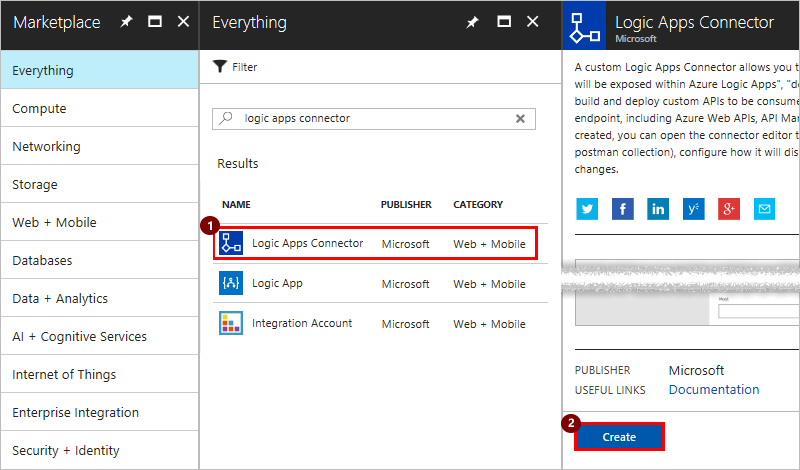Share using the Yammer icon
This screenshot has height=470, width=800.
click(693, 208)
